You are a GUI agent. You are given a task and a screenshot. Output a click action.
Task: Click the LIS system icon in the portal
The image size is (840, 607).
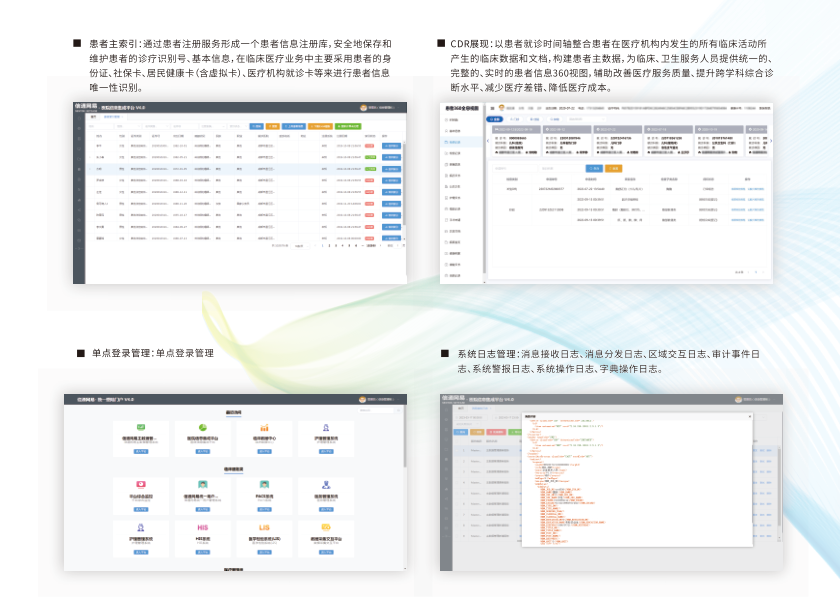[265, 527]
